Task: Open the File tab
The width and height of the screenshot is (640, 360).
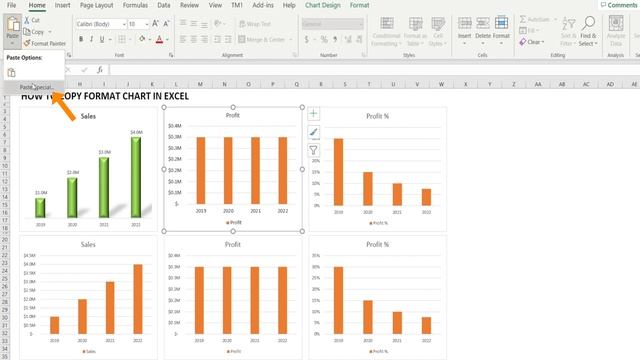Action: pos(11,5)
